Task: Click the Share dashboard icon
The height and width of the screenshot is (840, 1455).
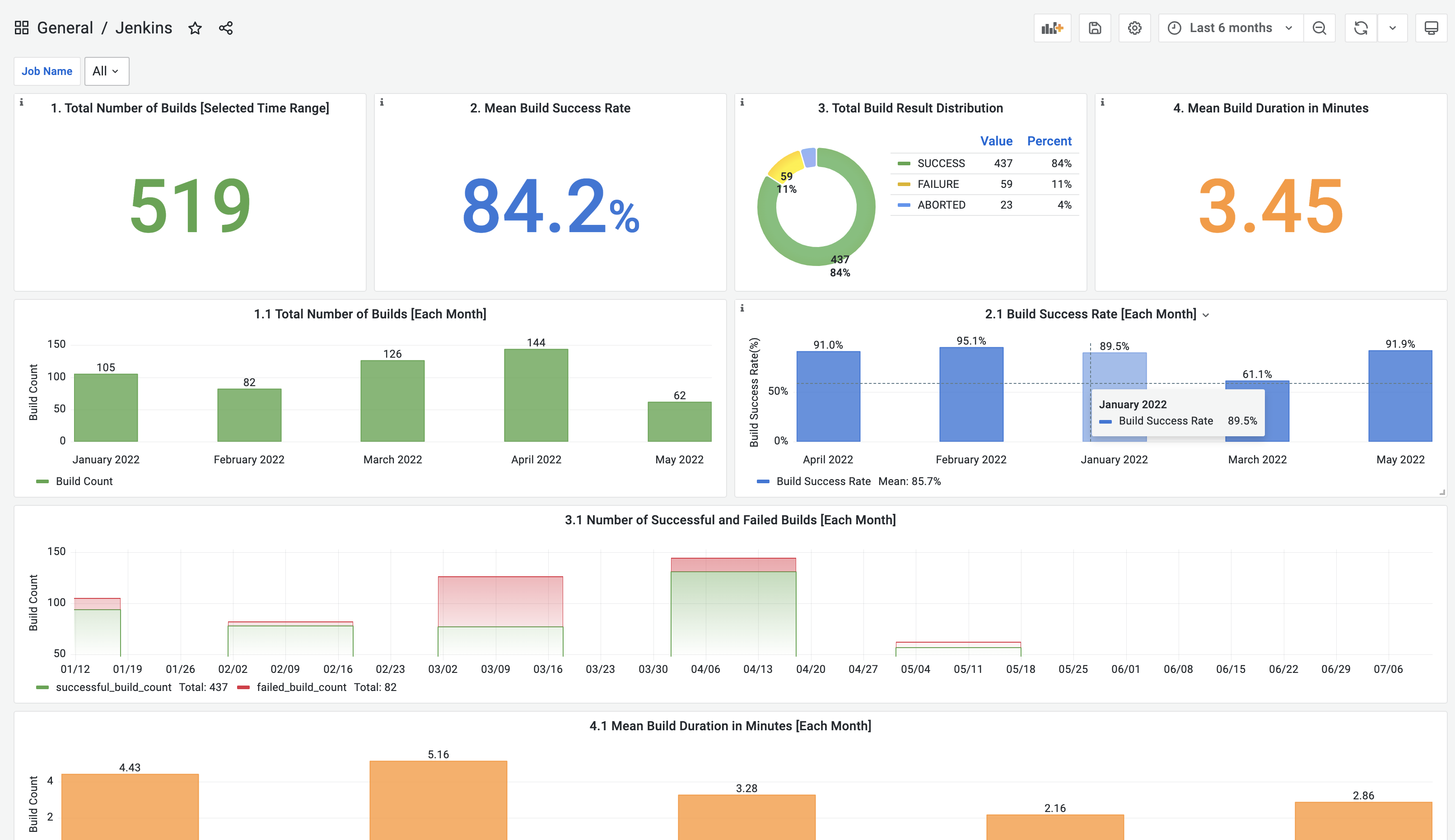Action: point(225,28)
